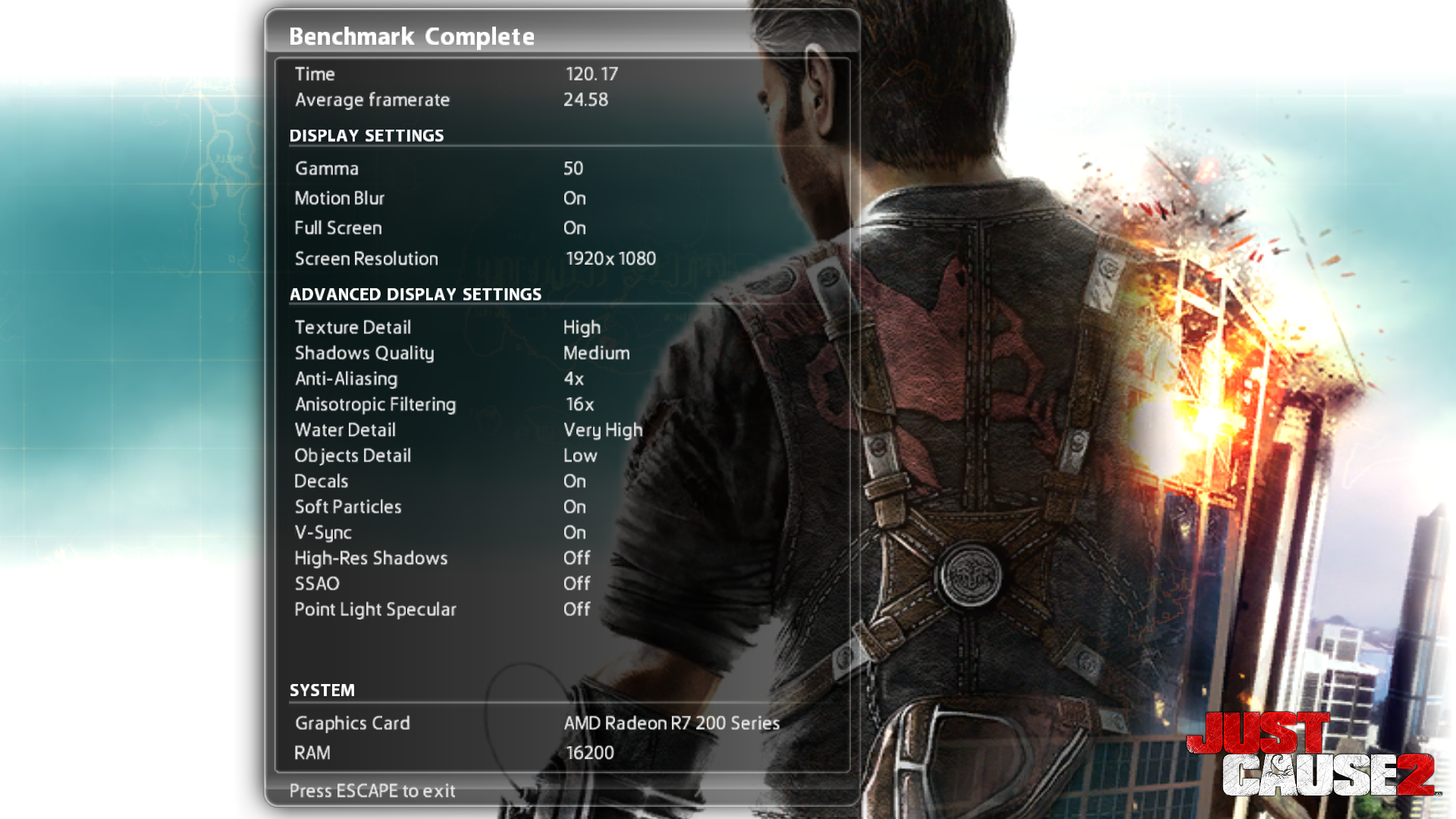Click the High-Res Shadows Off value
1456x819 pixels.
click(x=576, y=558)
